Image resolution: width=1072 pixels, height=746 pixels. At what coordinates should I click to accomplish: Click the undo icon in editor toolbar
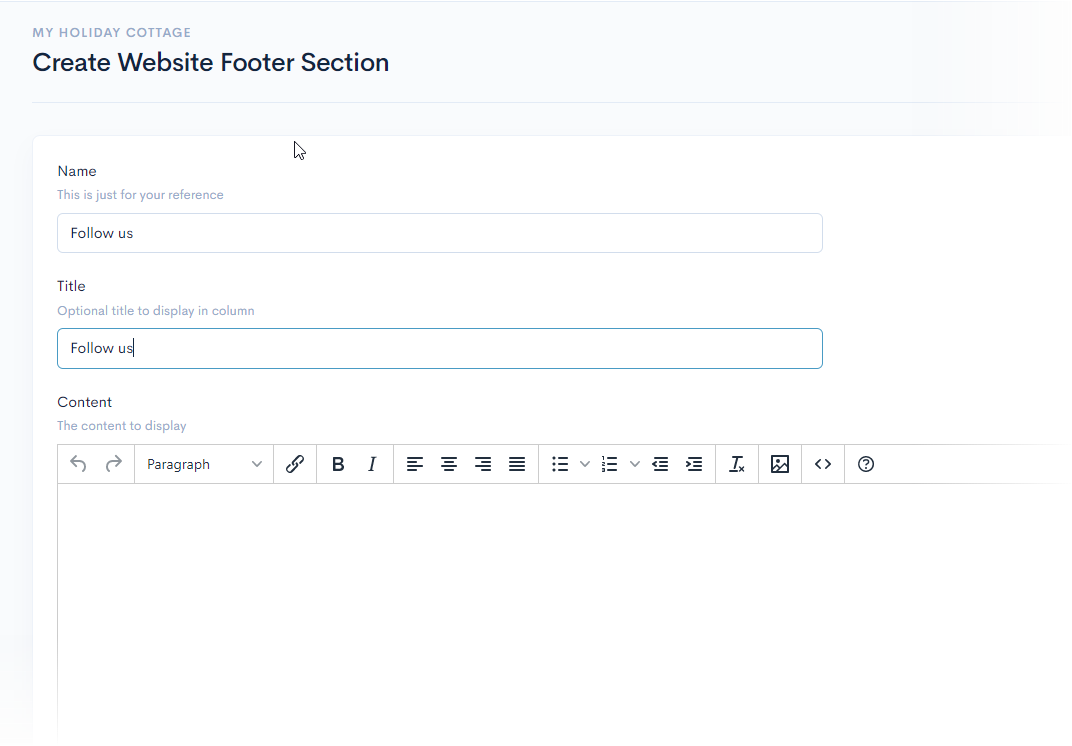pyautogui.click(x=78, y=464)
